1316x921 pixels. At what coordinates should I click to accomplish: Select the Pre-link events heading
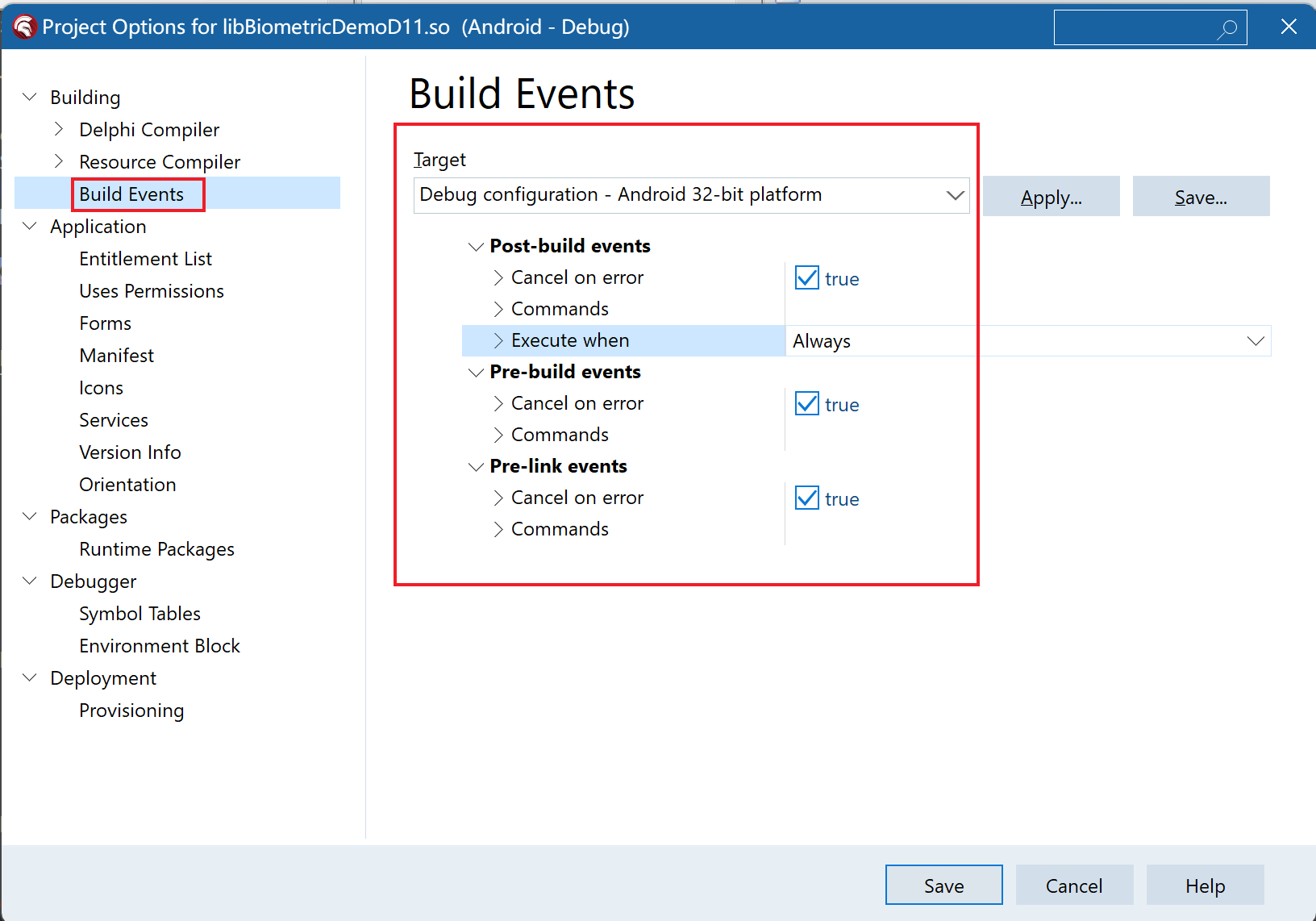pyautogui.click(x=558, y=466)
